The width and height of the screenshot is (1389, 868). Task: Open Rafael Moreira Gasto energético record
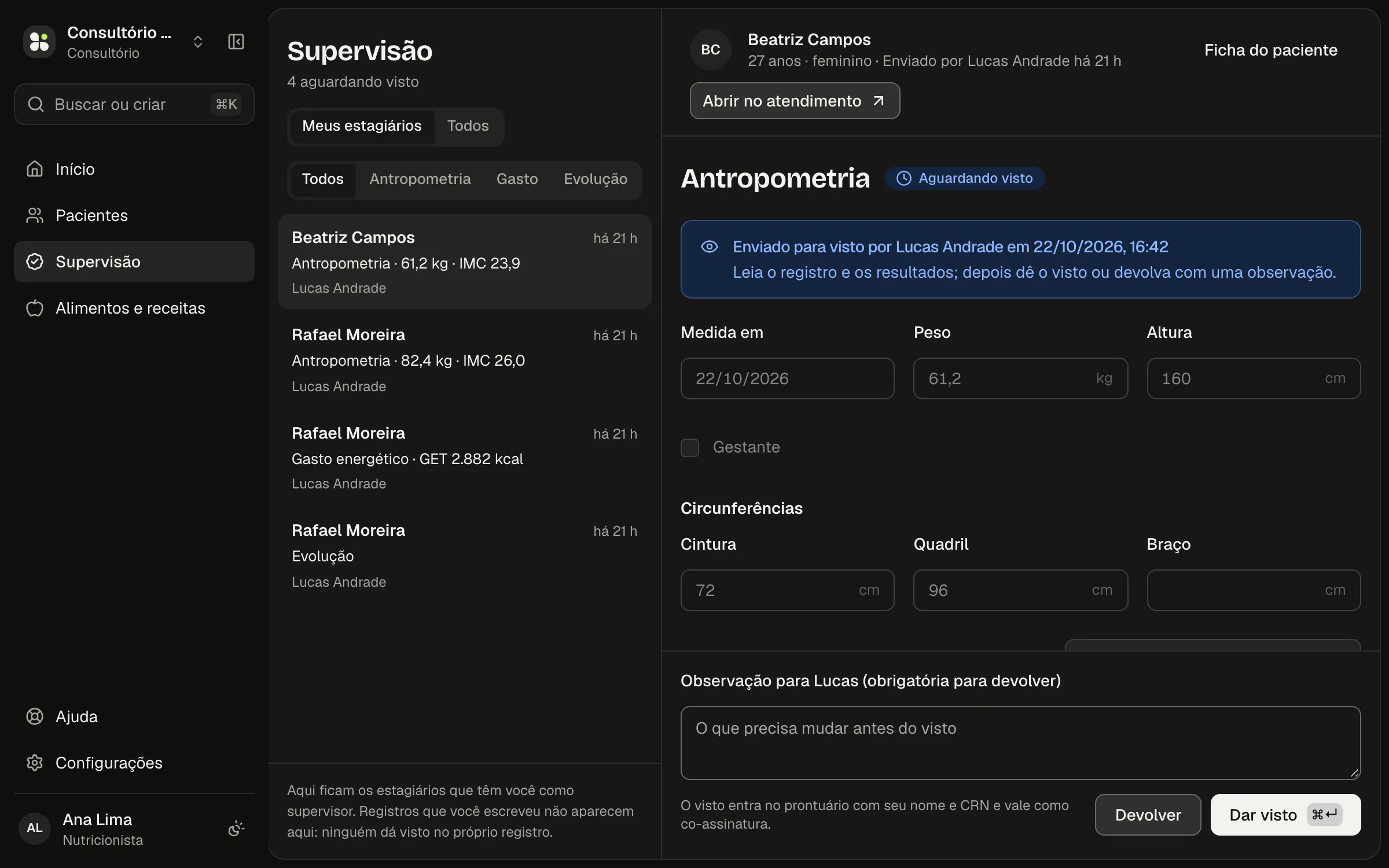(465, 457)
